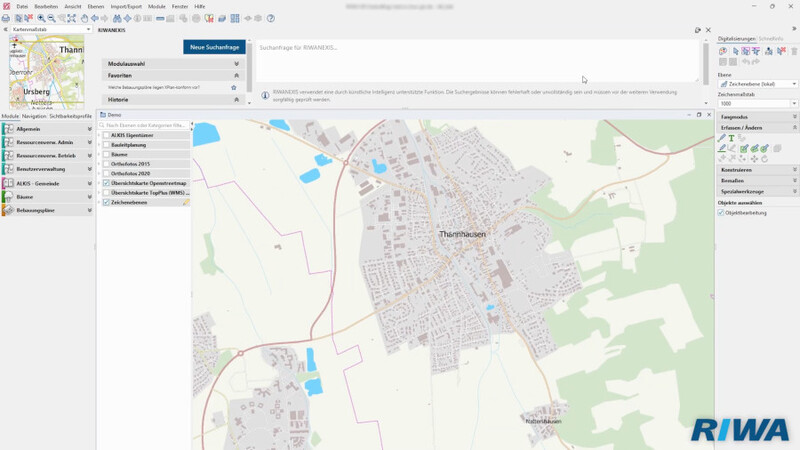Select the zoom out magnifier tool

52,18
